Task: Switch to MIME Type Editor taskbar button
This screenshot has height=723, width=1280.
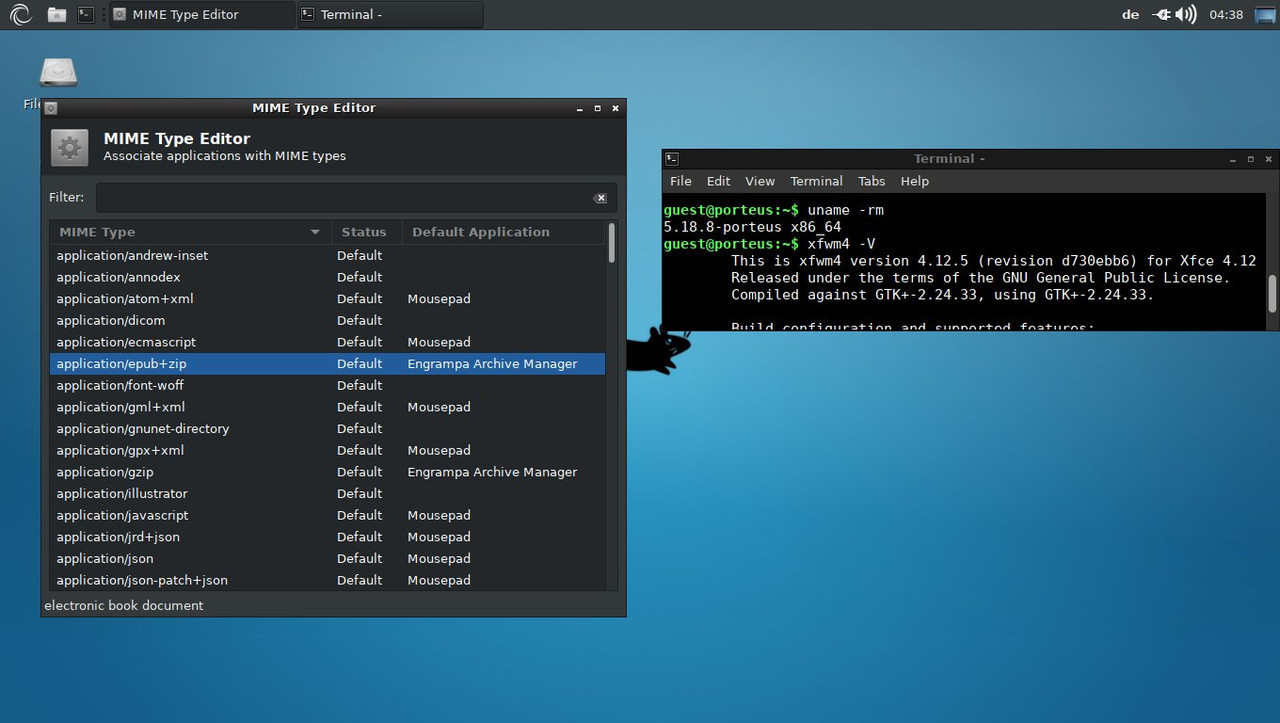Action: [x=201, y=15]
